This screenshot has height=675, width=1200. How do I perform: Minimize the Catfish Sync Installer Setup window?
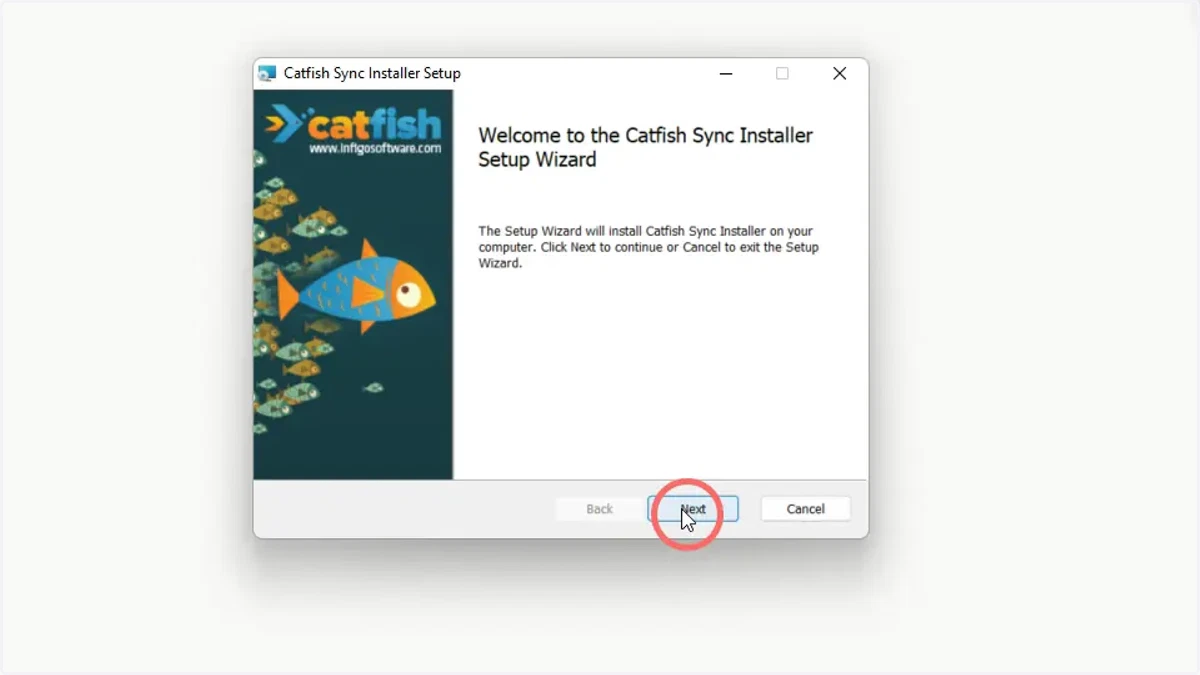point(726,73)
